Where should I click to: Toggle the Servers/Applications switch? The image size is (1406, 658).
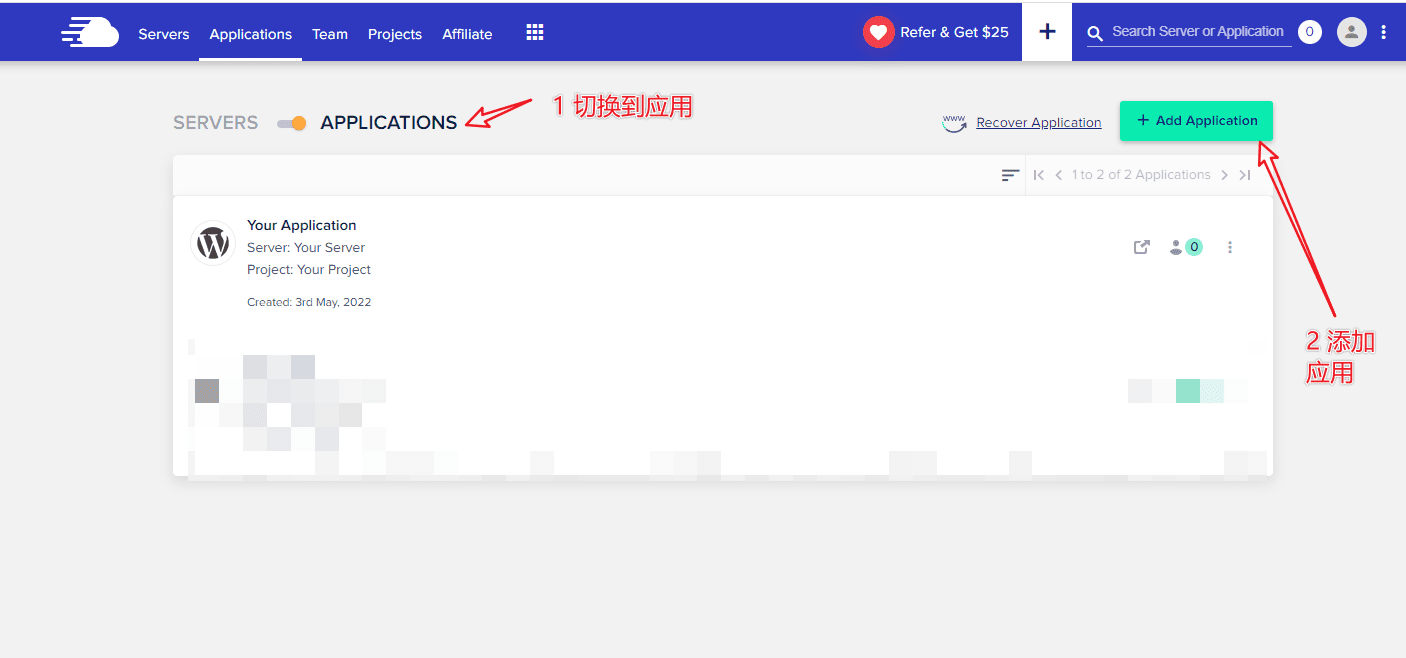pos(291,122)
